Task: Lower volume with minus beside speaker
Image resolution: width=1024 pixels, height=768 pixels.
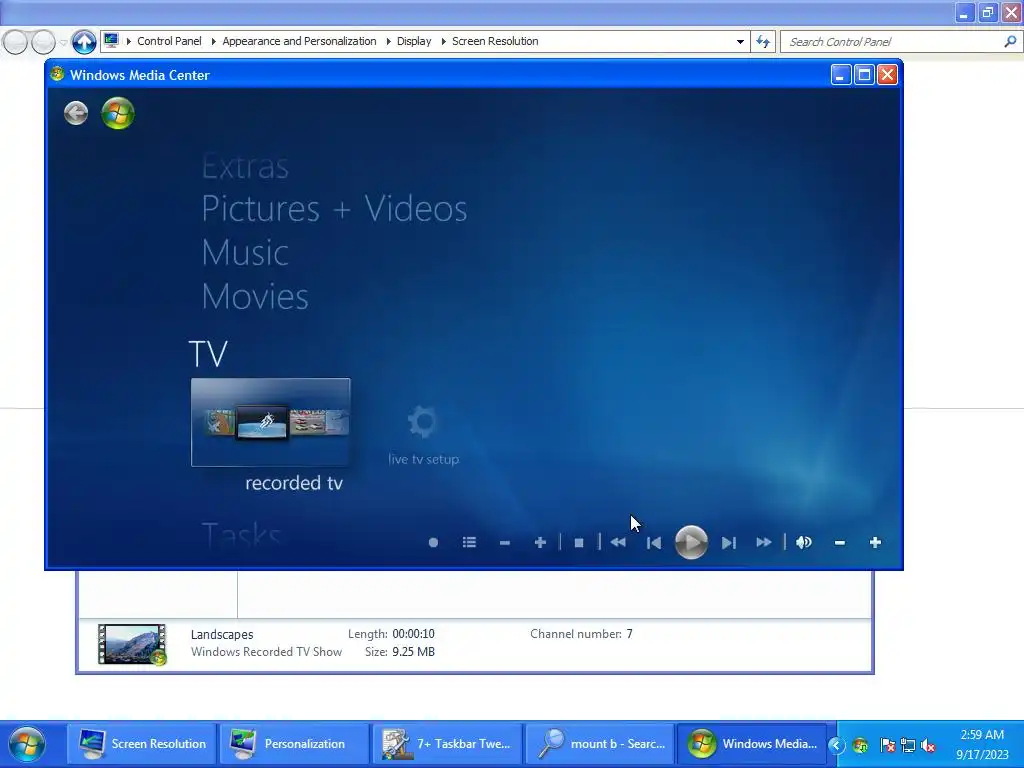Action: (x=840, y=543)
